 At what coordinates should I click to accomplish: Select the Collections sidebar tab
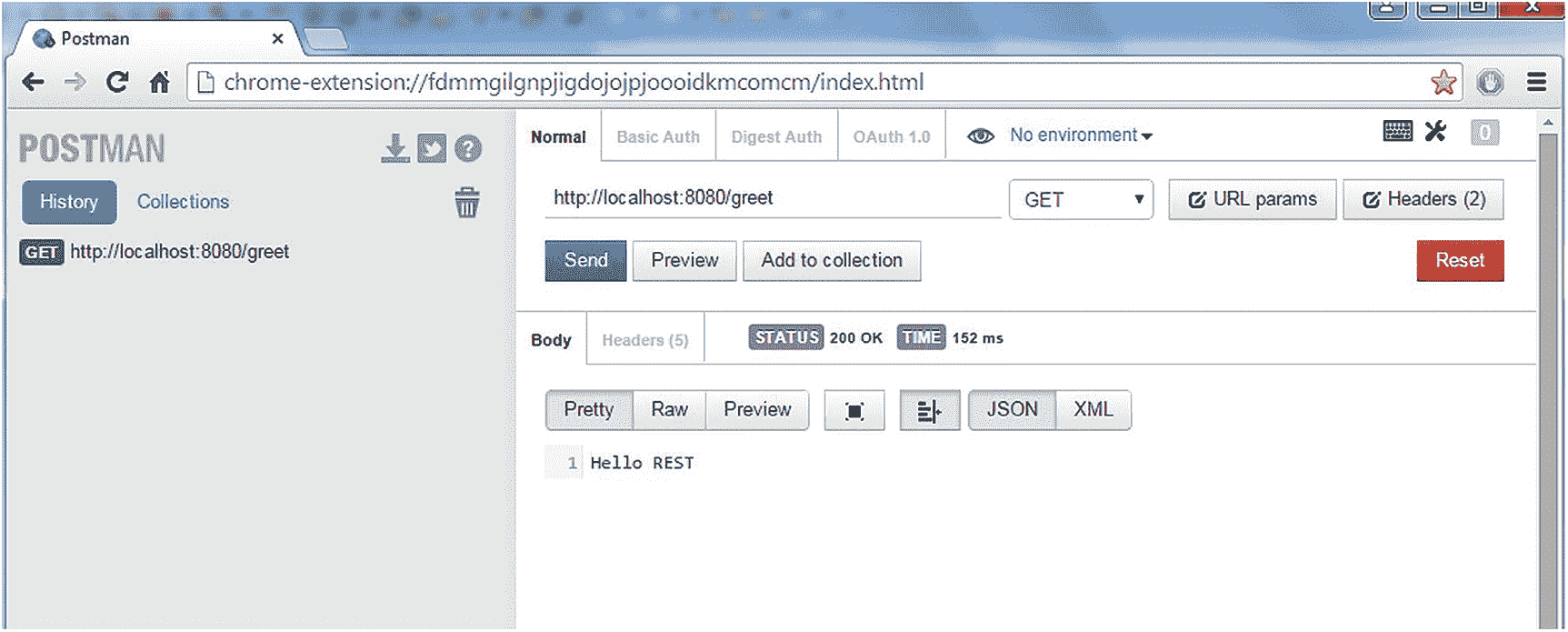(183, 202)
